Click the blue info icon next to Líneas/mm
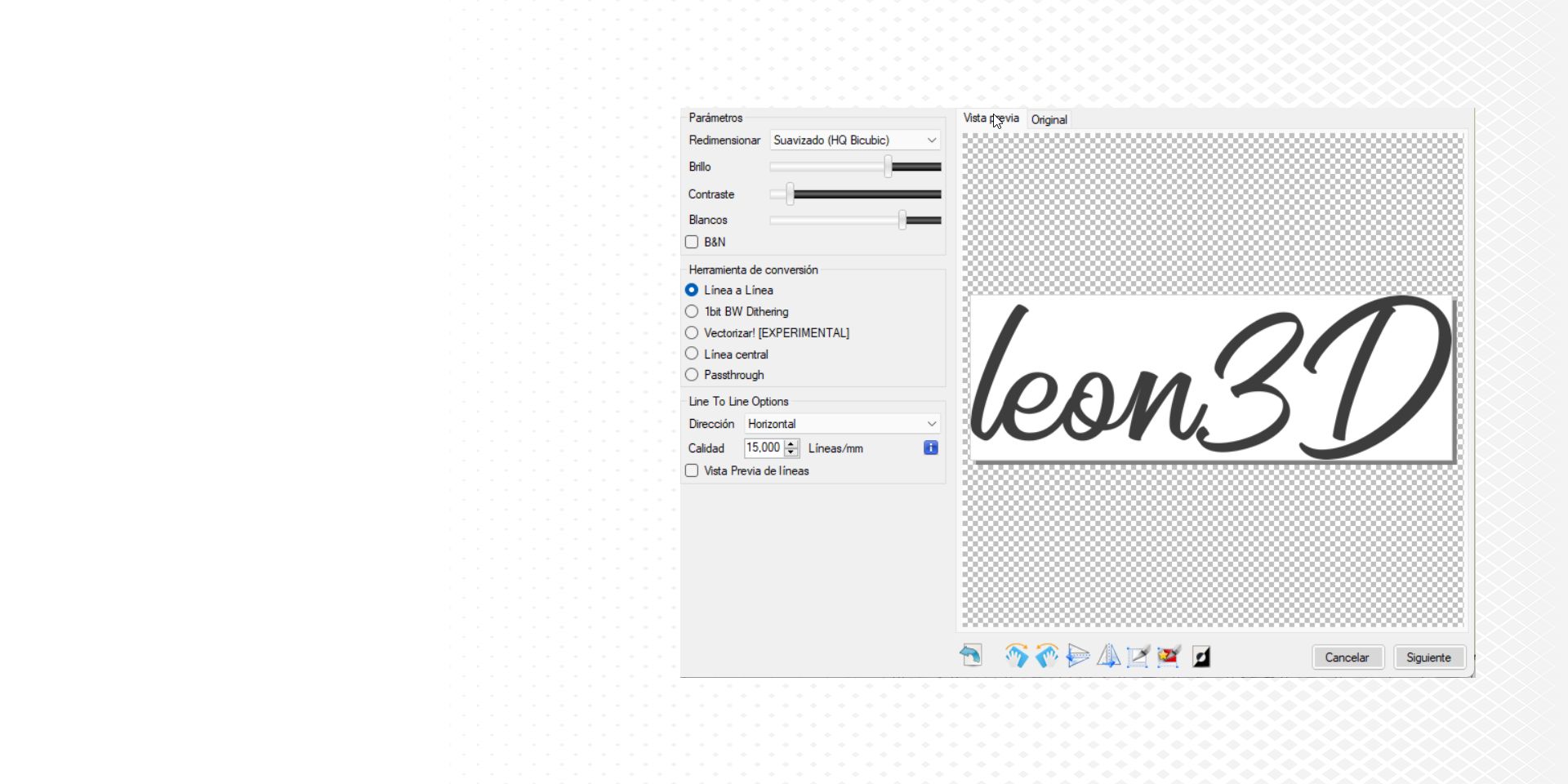The image size is (1568, 784). [930, 448]
